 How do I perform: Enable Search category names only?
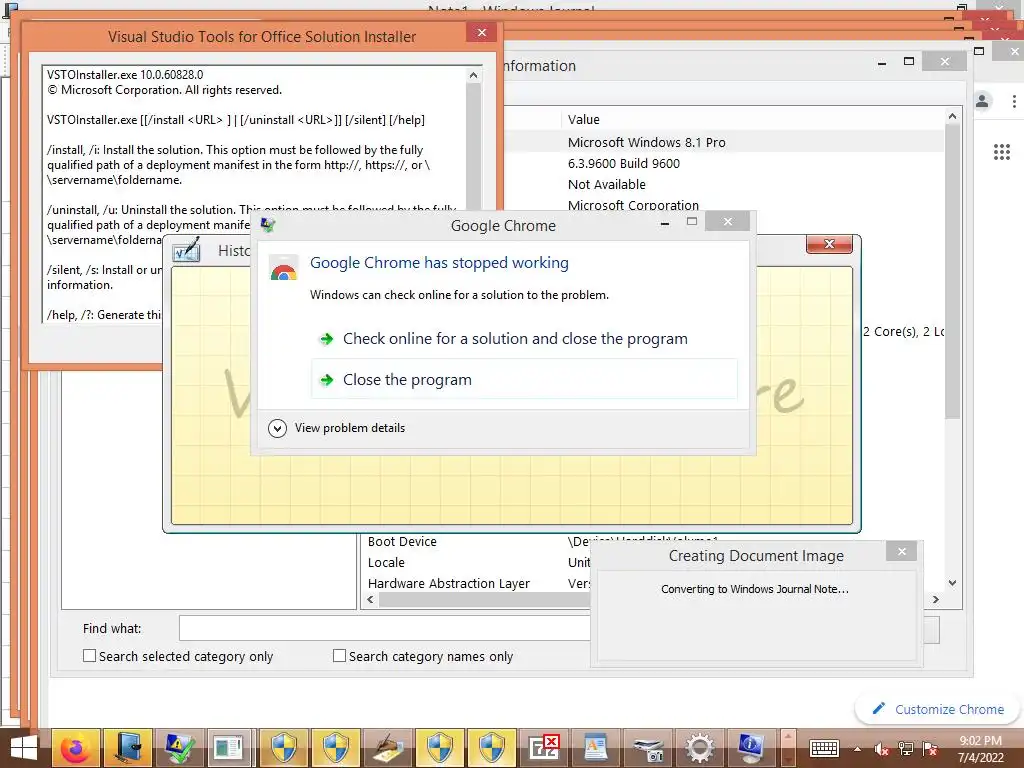coord(340,656)
